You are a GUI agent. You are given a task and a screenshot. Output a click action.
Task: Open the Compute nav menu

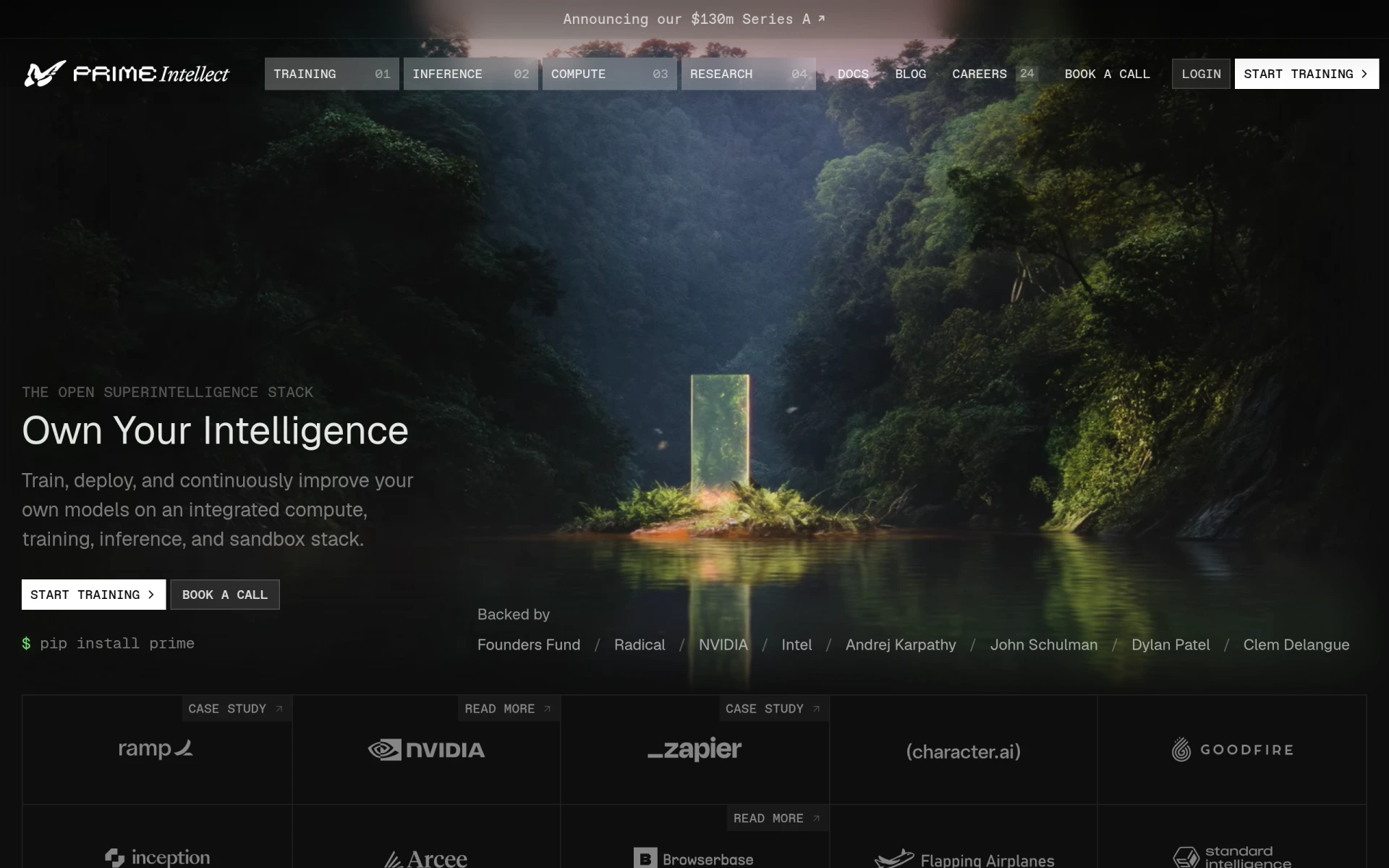[609, 74]
